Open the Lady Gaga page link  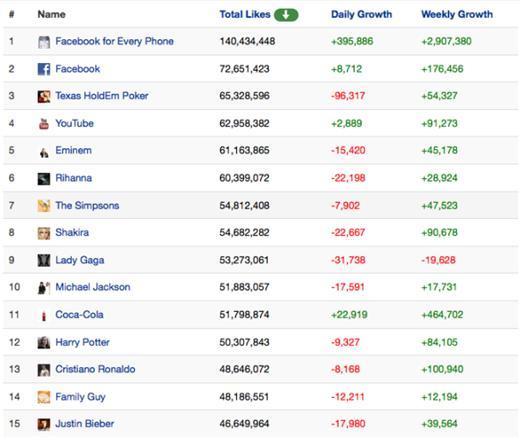click(80, 260)
